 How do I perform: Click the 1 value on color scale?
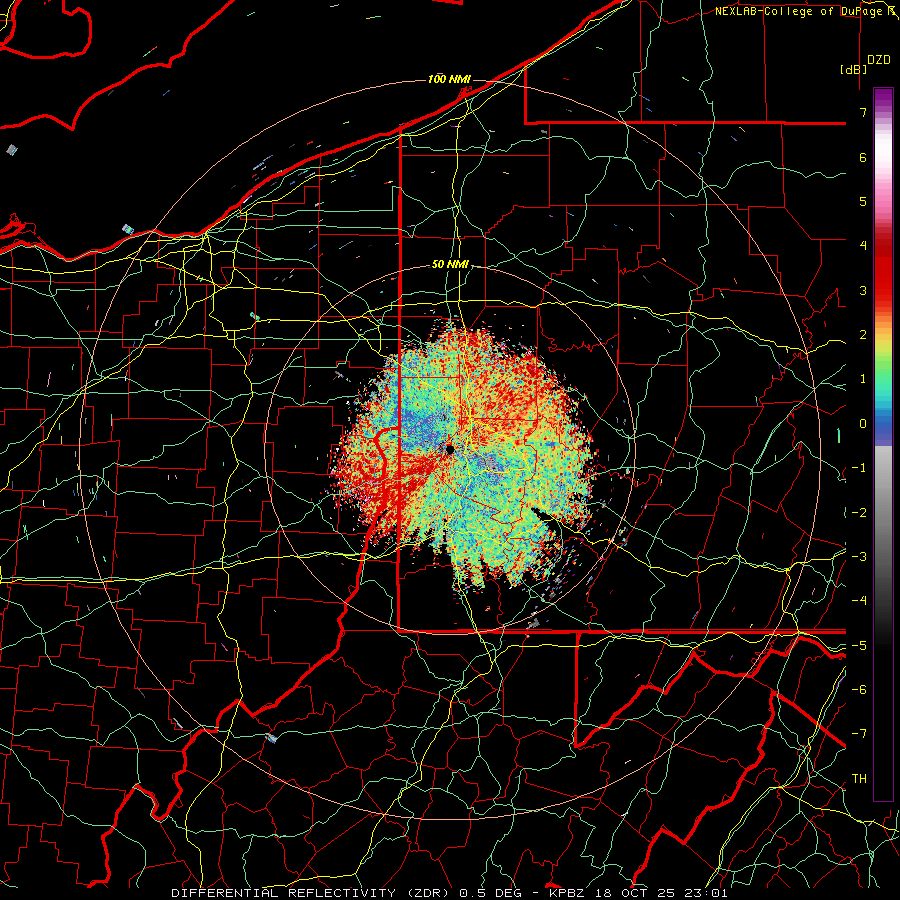point(863,379)
